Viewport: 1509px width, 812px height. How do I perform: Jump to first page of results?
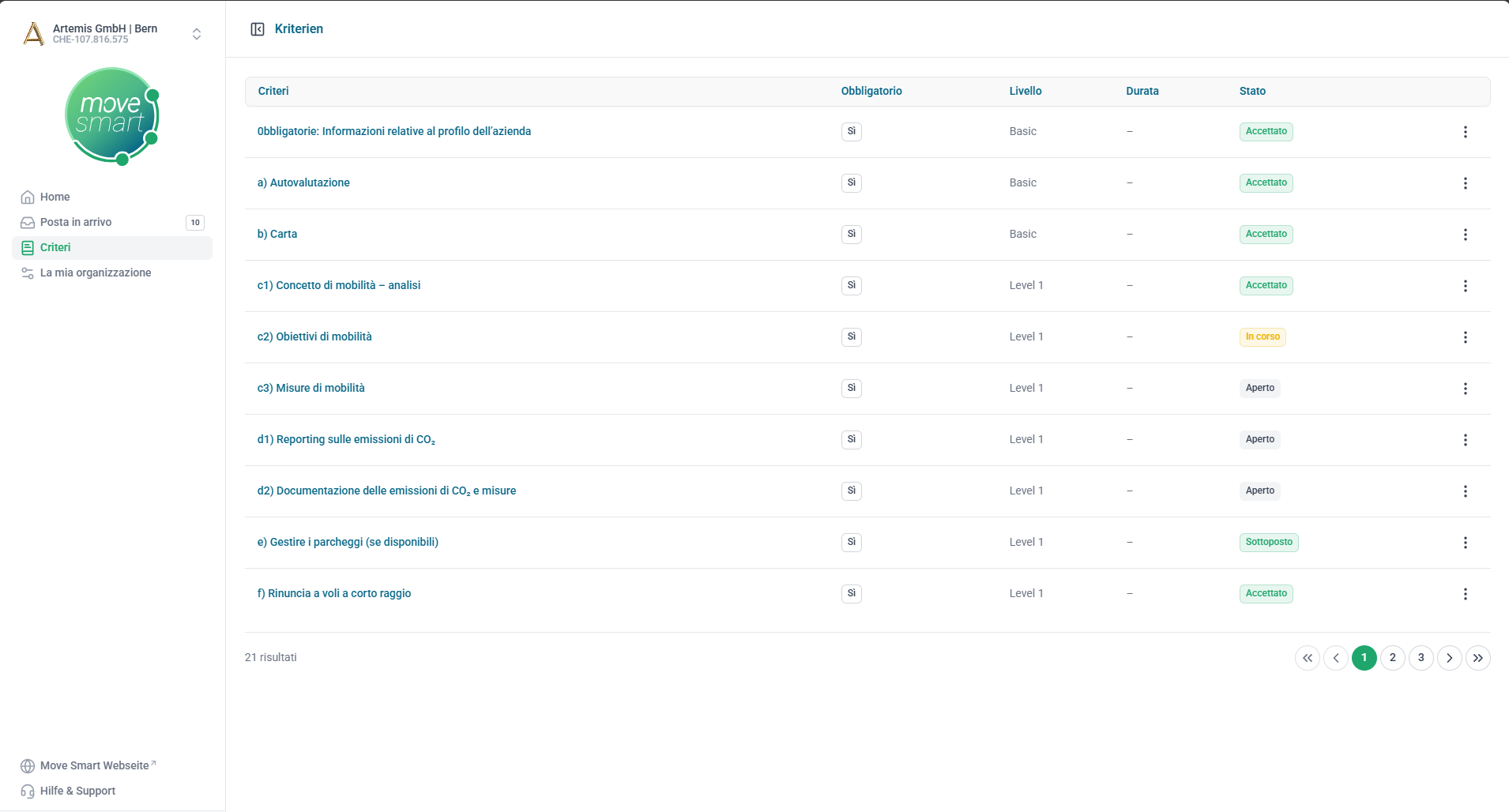pyautogui.click(x=1307, y=658)
